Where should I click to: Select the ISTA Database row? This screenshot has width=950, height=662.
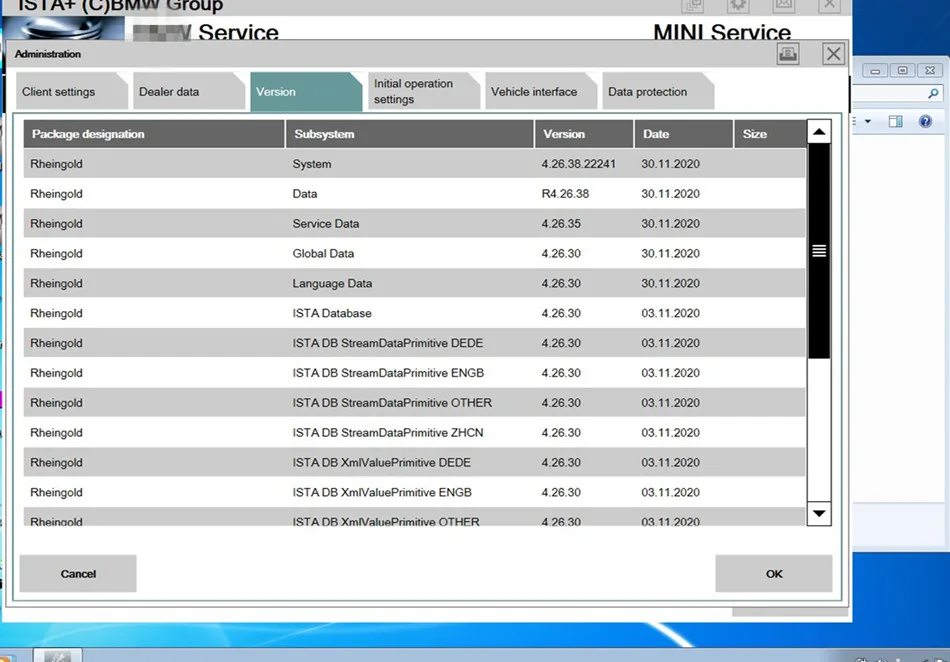click(414, 313)
